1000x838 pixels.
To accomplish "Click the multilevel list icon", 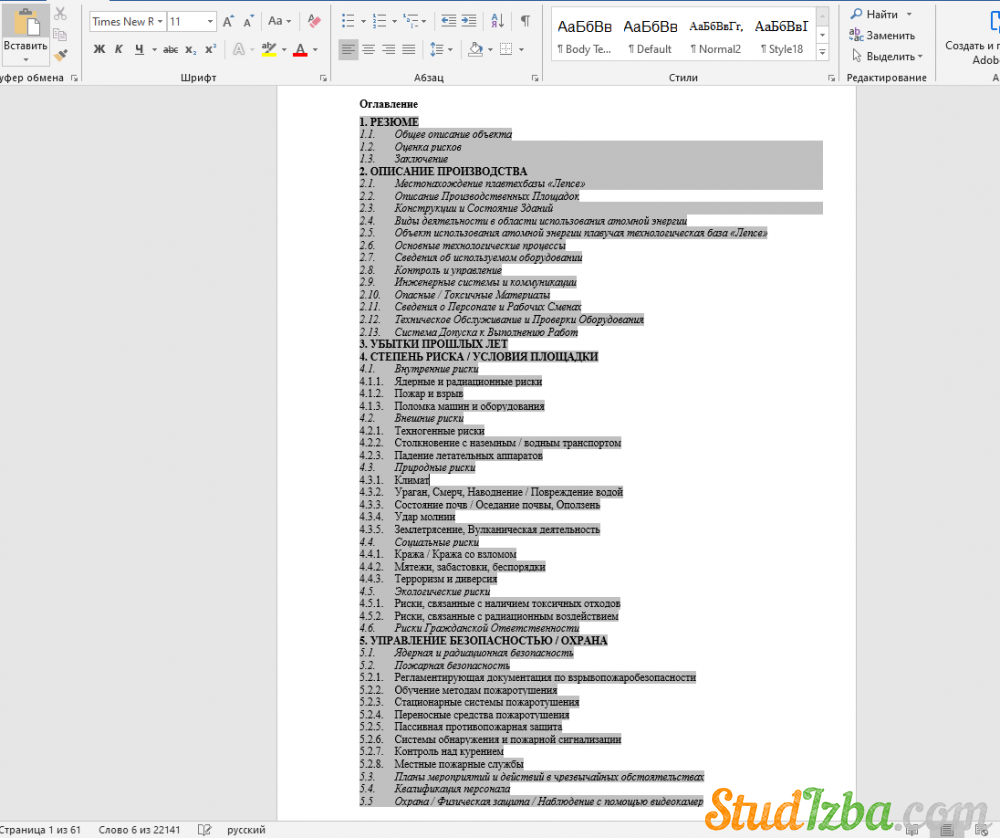I will (x=411, y=21).
